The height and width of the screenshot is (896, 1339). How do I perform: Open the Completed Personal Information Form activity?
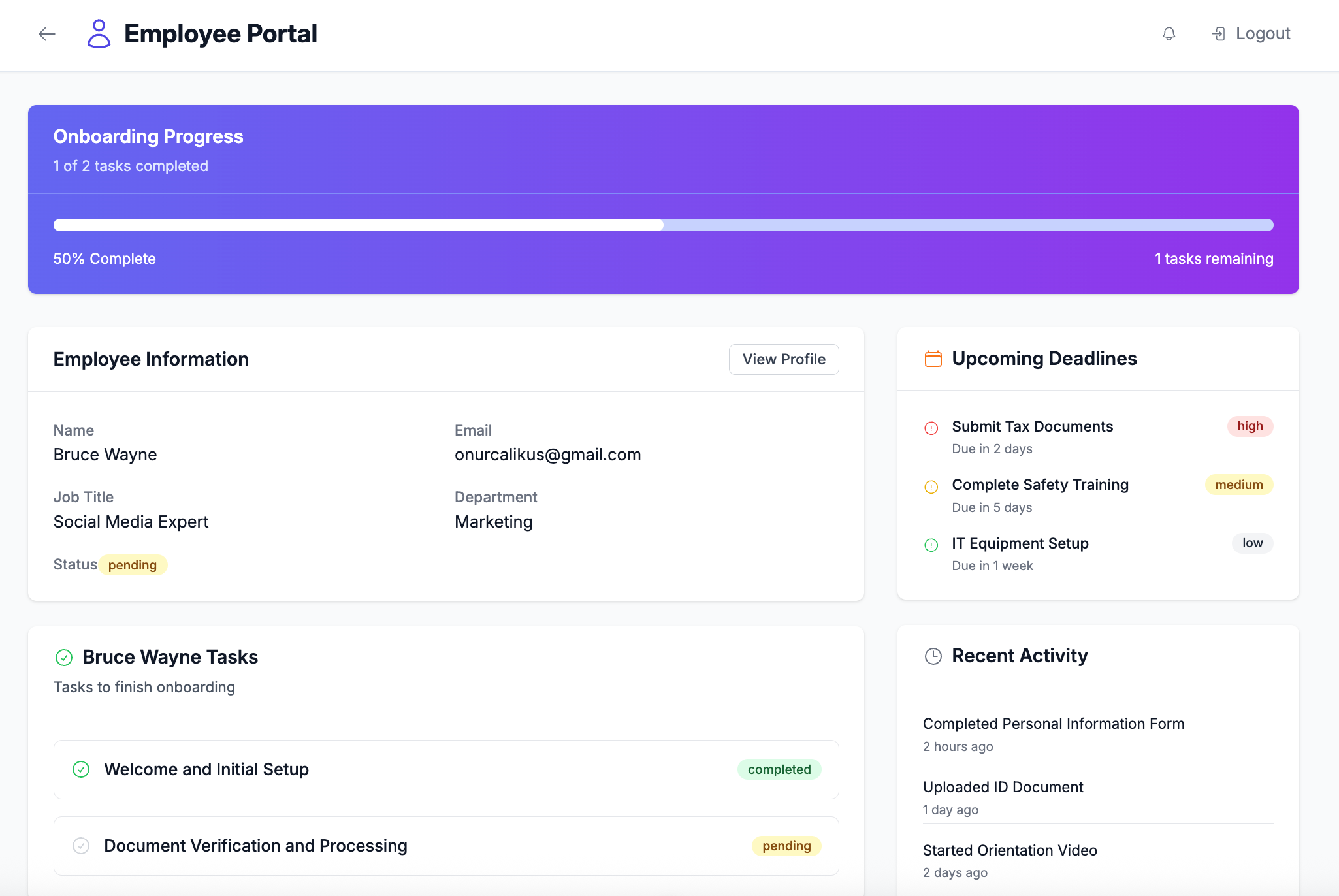coord(1053,724)
